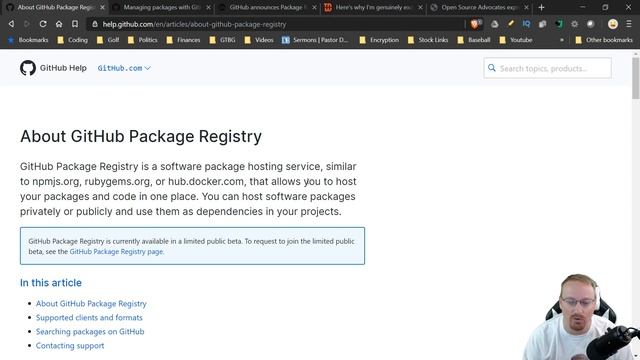This screenshot has height=360, width=640.
Task: Jump to About GitHub Package Registry section
Action: tap(91, 304)
